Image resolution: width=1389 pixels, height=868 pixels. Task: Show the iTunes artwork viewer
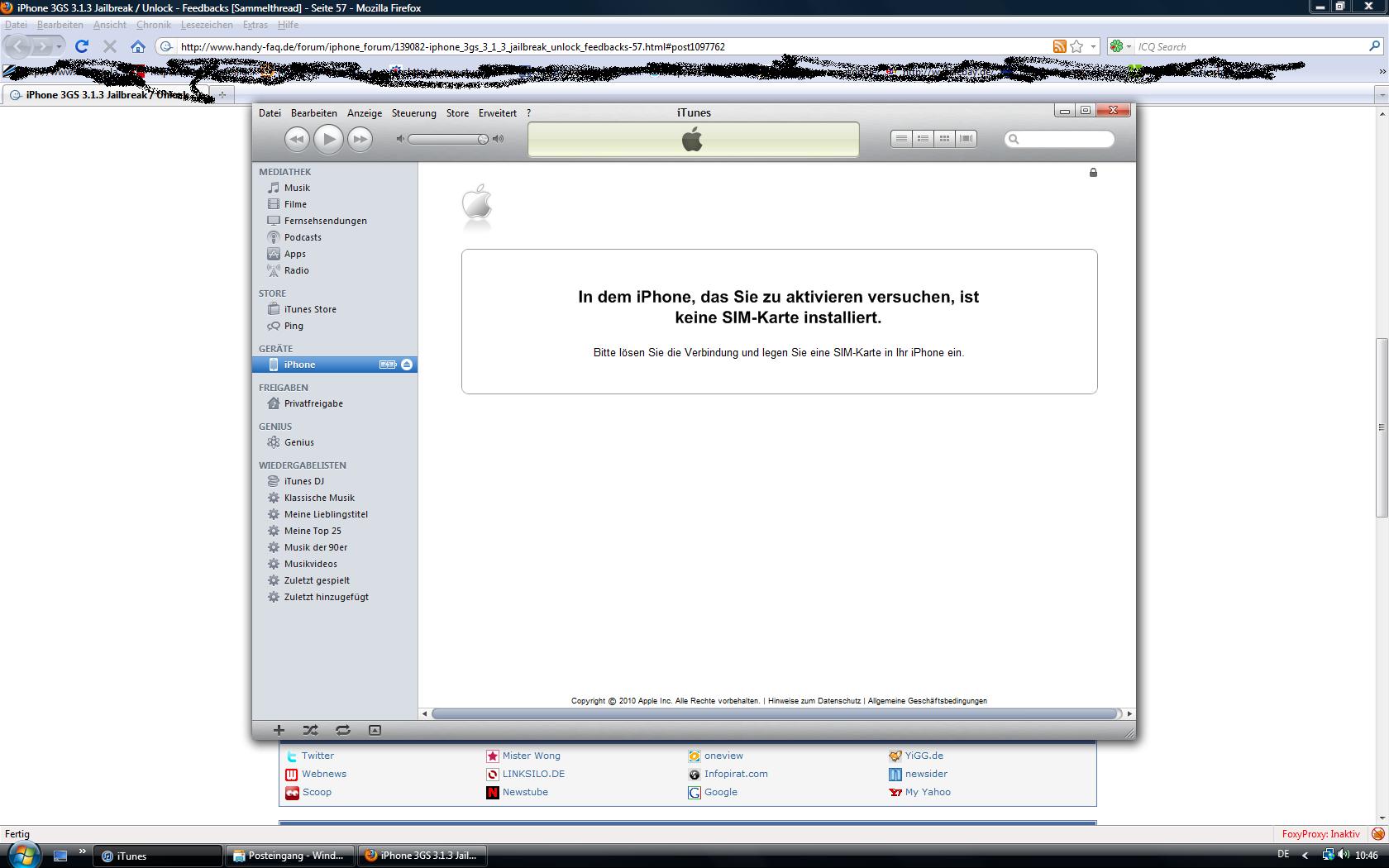[375, 730]
